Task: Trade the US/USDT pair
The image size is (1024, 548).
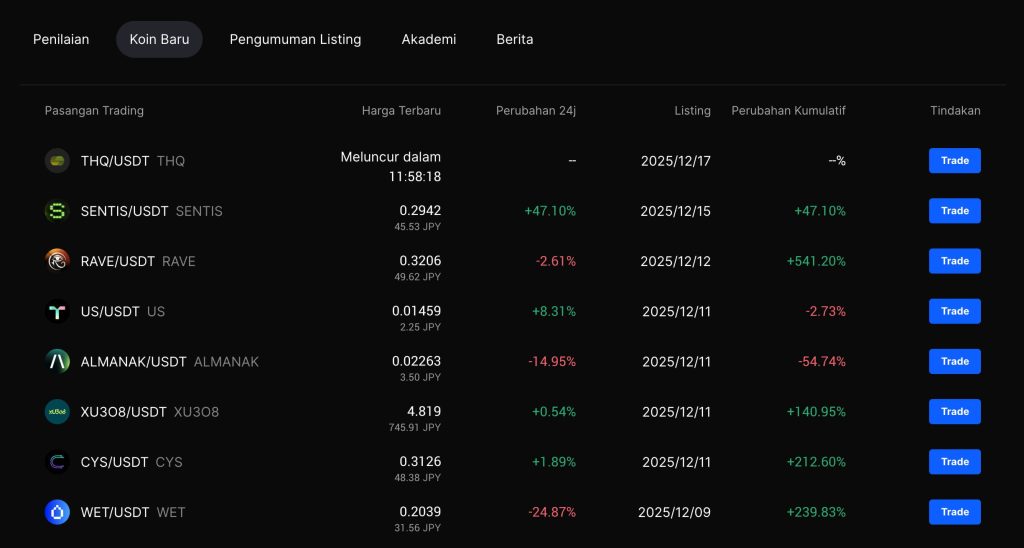Action: pos(955,312)
